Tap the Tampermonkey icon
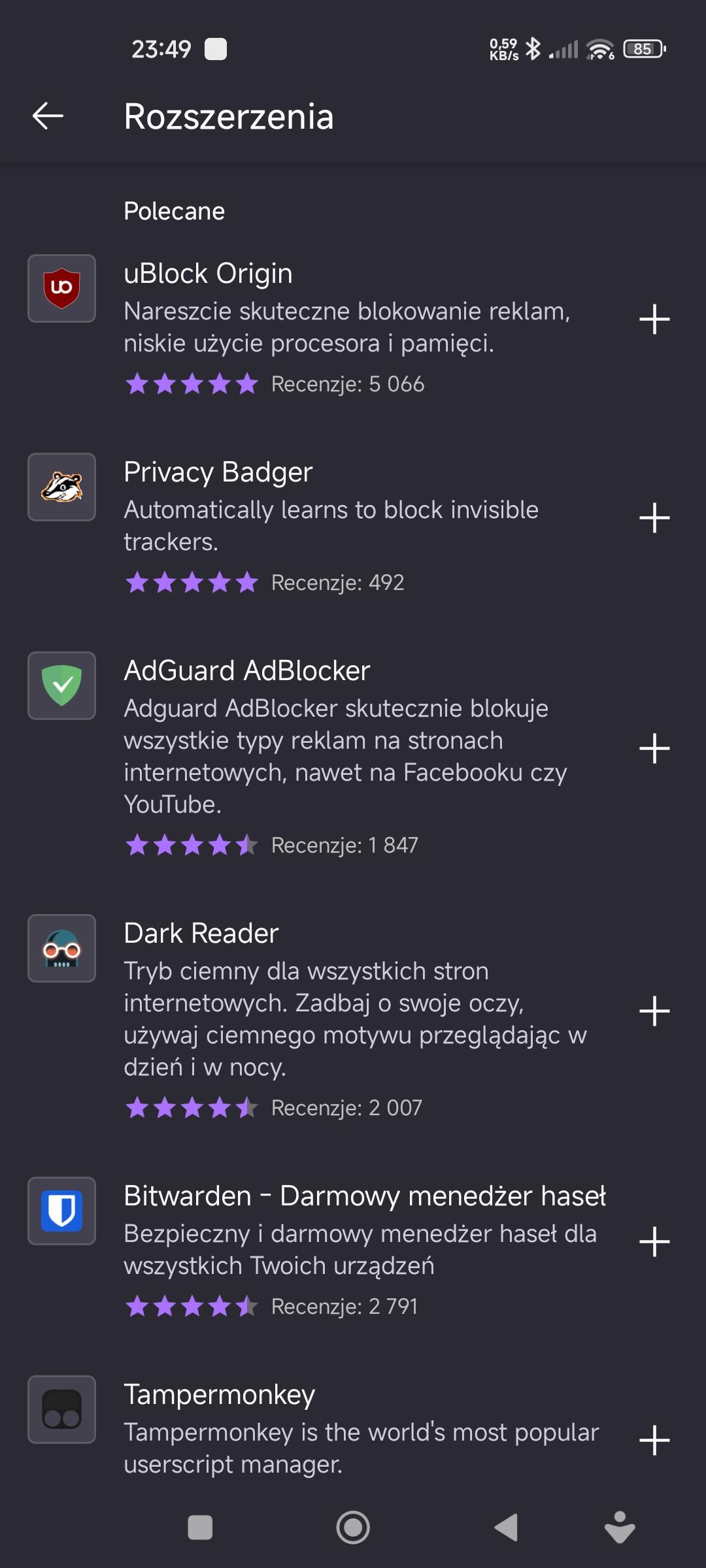706x1568 pixels. 61,1409
